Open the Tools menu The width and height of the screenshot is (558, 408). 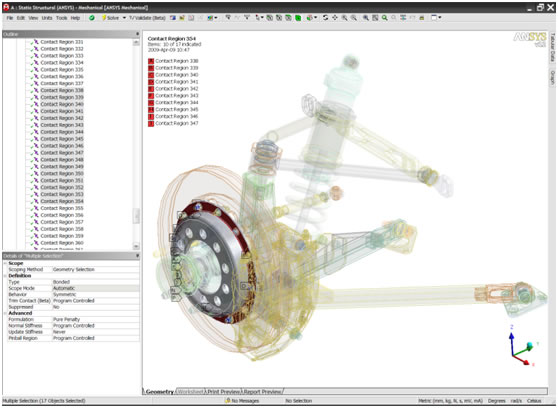[62, 18]
